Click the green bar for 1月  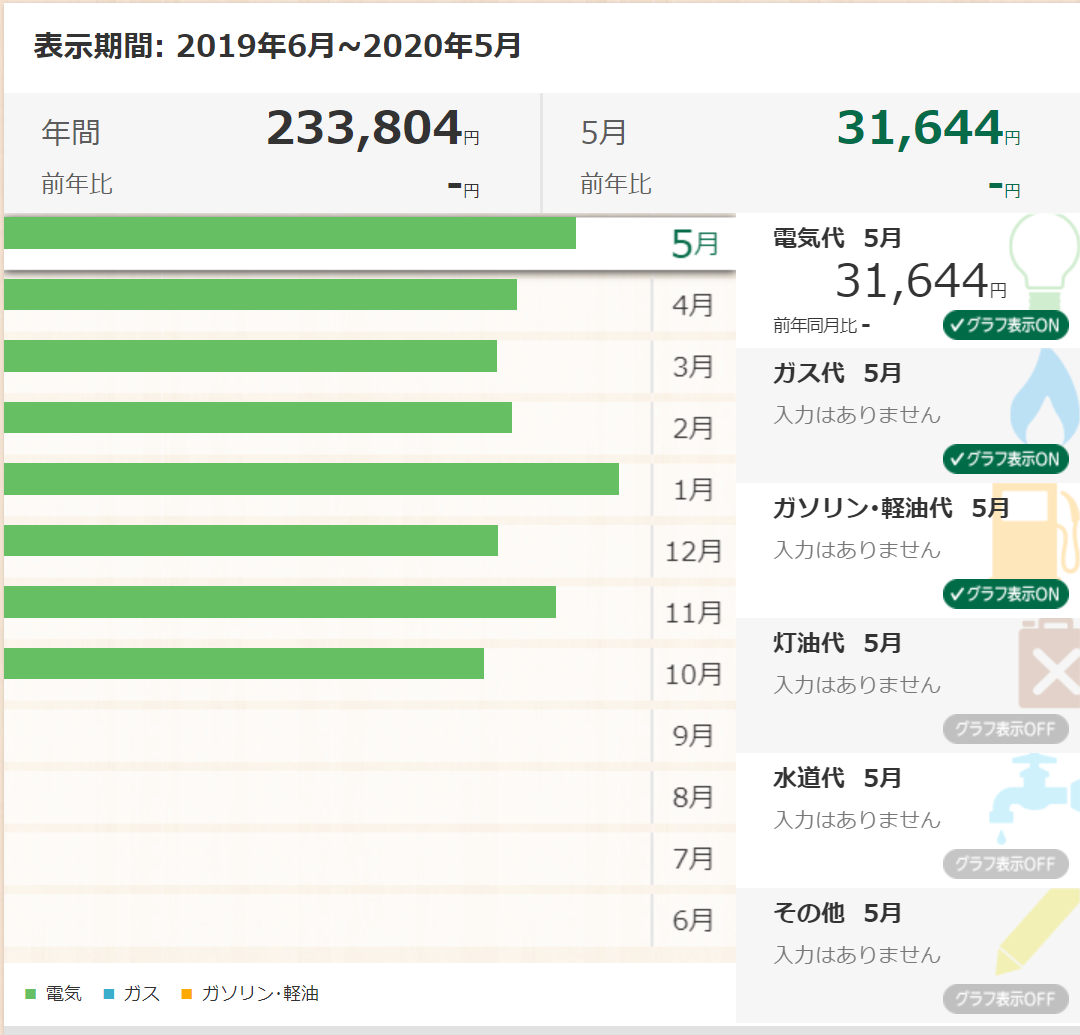311,479
